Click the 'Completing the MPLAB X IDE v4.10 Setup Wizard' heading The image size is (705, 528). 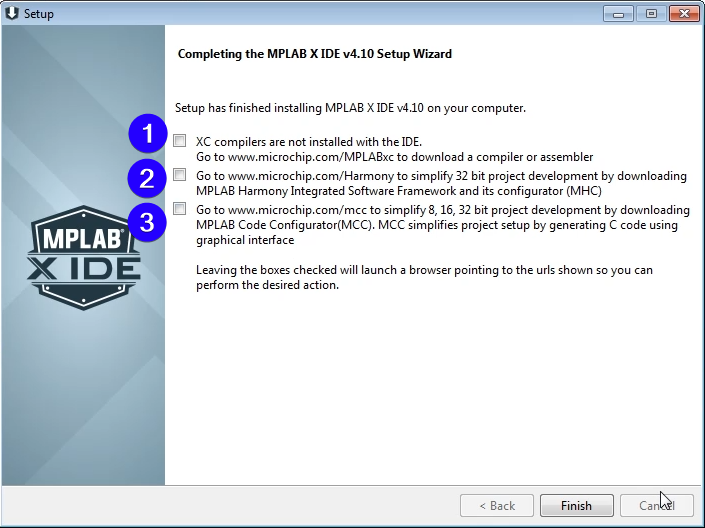click(315, 54)
